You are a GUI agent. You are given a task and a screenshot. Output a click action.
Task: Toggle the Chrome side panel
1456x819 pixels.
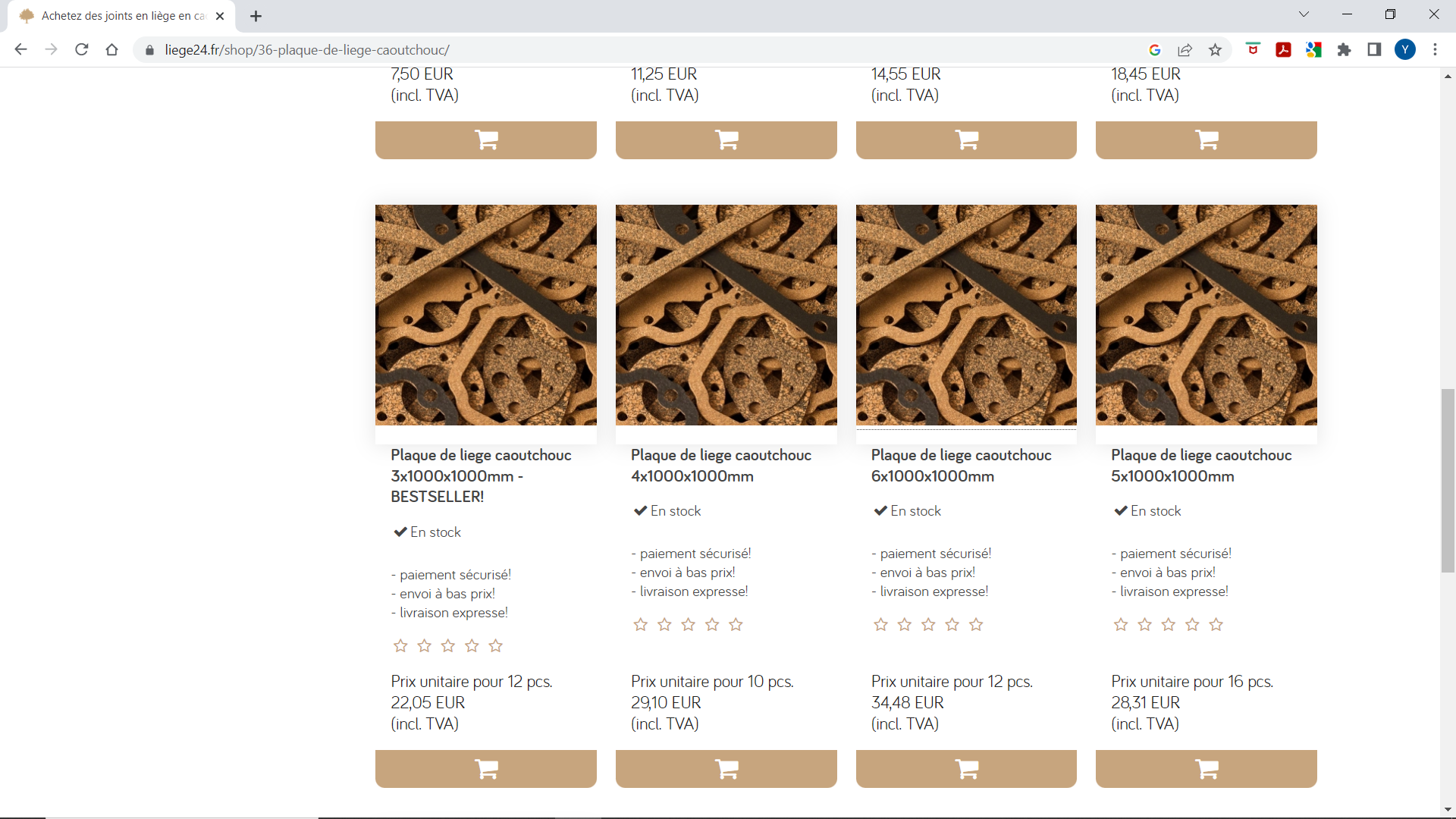click(x=1374, y=50)
